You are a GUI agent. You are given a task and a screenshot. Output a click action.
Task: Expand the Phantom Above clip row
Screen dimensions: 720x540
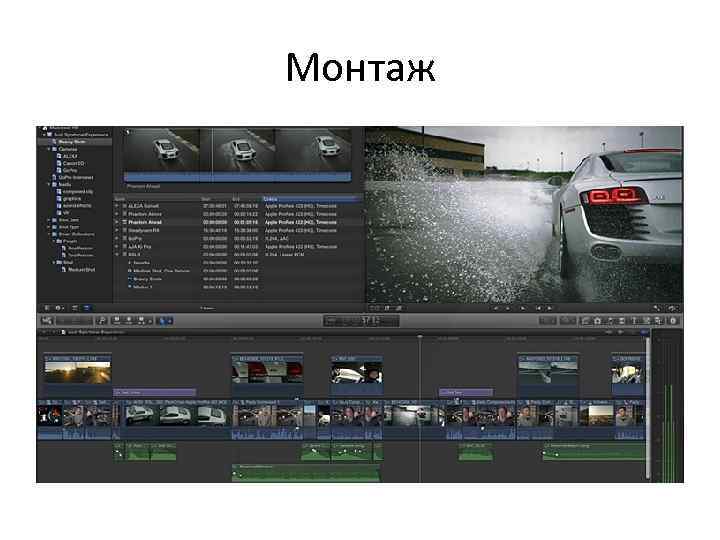tap(118, 214)
